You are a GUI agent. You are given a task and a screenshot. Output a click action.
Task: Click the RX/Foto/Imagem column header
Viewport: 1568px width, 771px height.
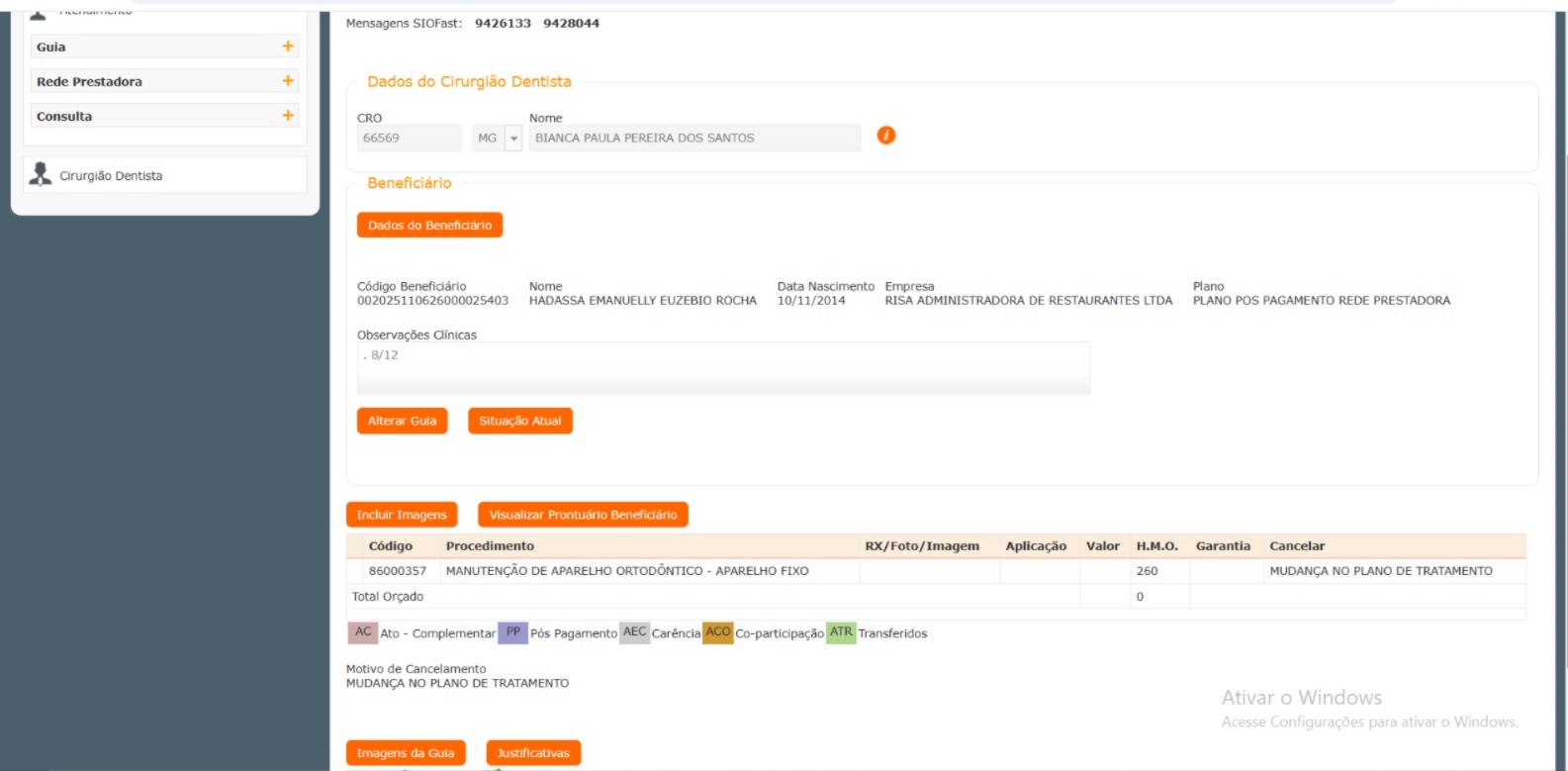click(x=922, y=546)
